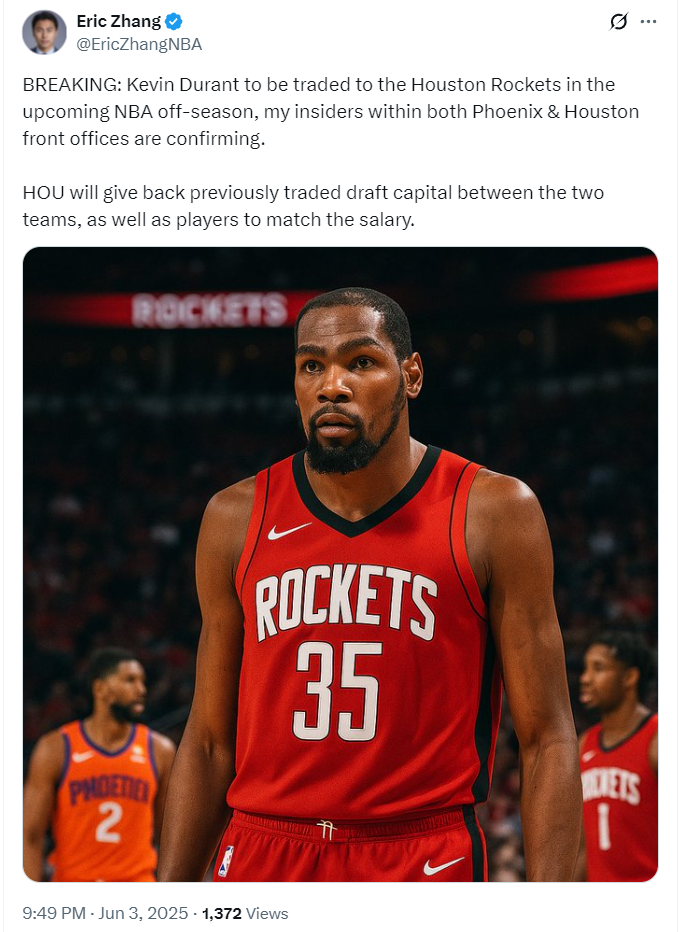Click the blurred ROCKETS arena banner
The height and width of the screenshot is (932, 680).
(210, 310)
